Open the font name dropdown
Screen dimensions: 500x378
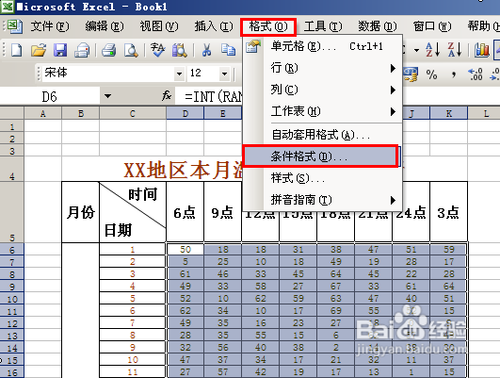click(x=179, y=74)
